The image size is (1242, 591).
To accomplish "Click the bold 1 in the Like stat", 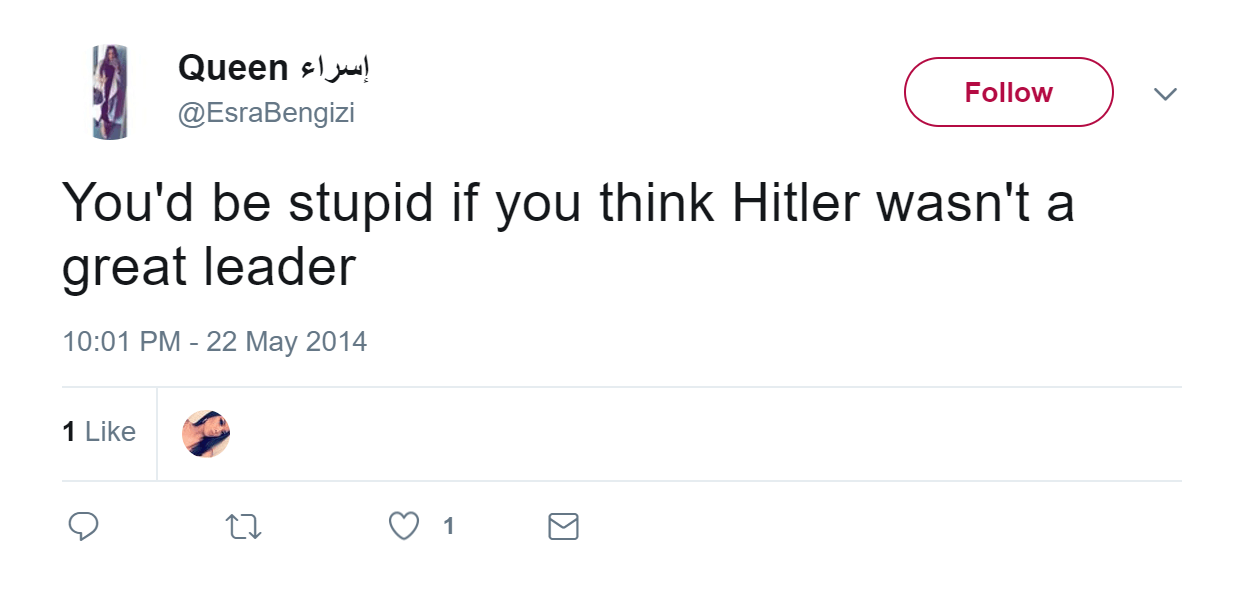I will (69, 432).
